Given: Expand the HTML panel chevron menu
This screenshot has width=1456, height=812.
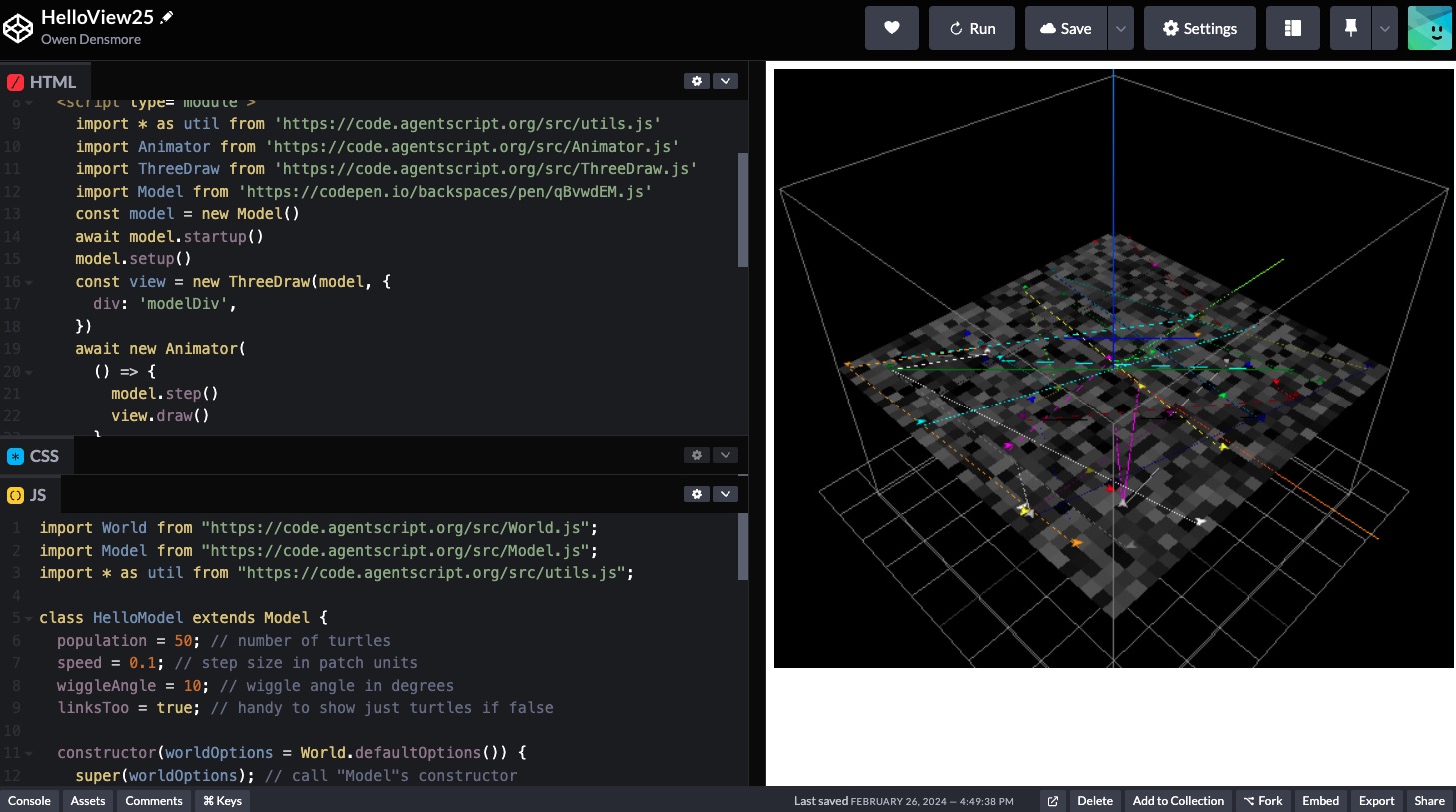Looking at the screenshot, I should pyautogui.click(x=726, y=81).
